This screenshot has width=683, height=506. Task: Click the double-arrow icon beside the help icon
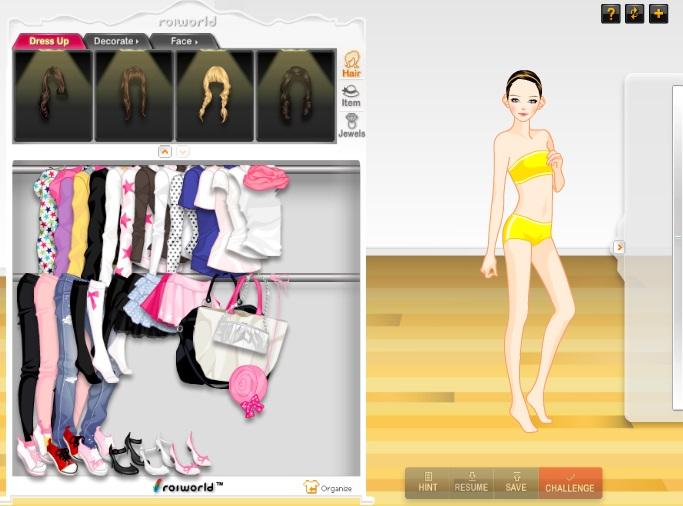pos(634,13)
